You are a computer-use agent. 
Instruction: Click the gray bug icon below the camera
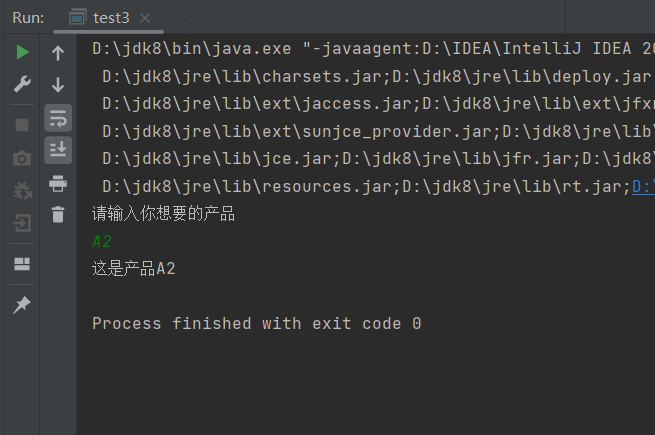click(22, 190)
